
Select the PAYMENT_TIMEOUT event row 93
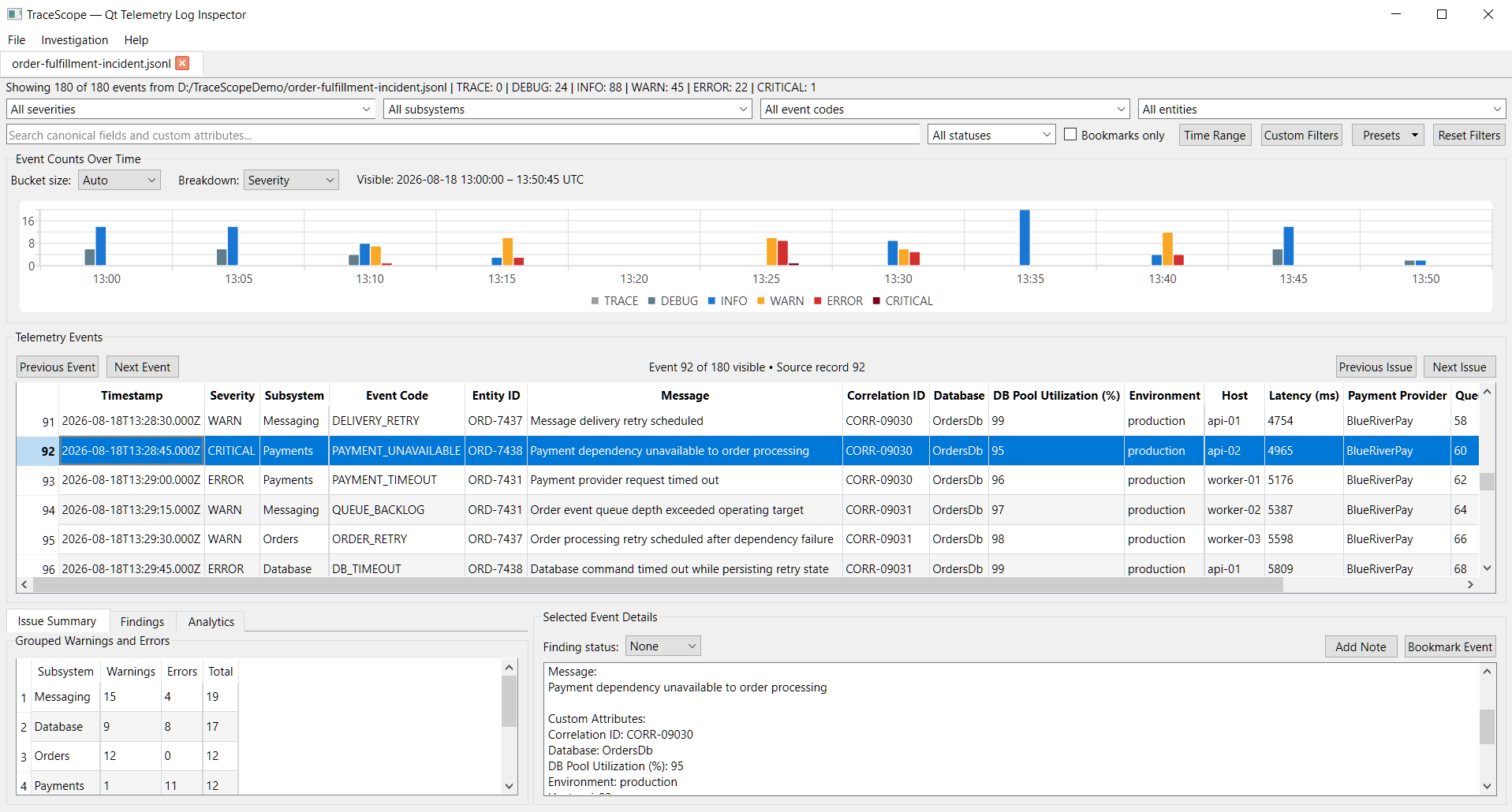click(748, 480)
